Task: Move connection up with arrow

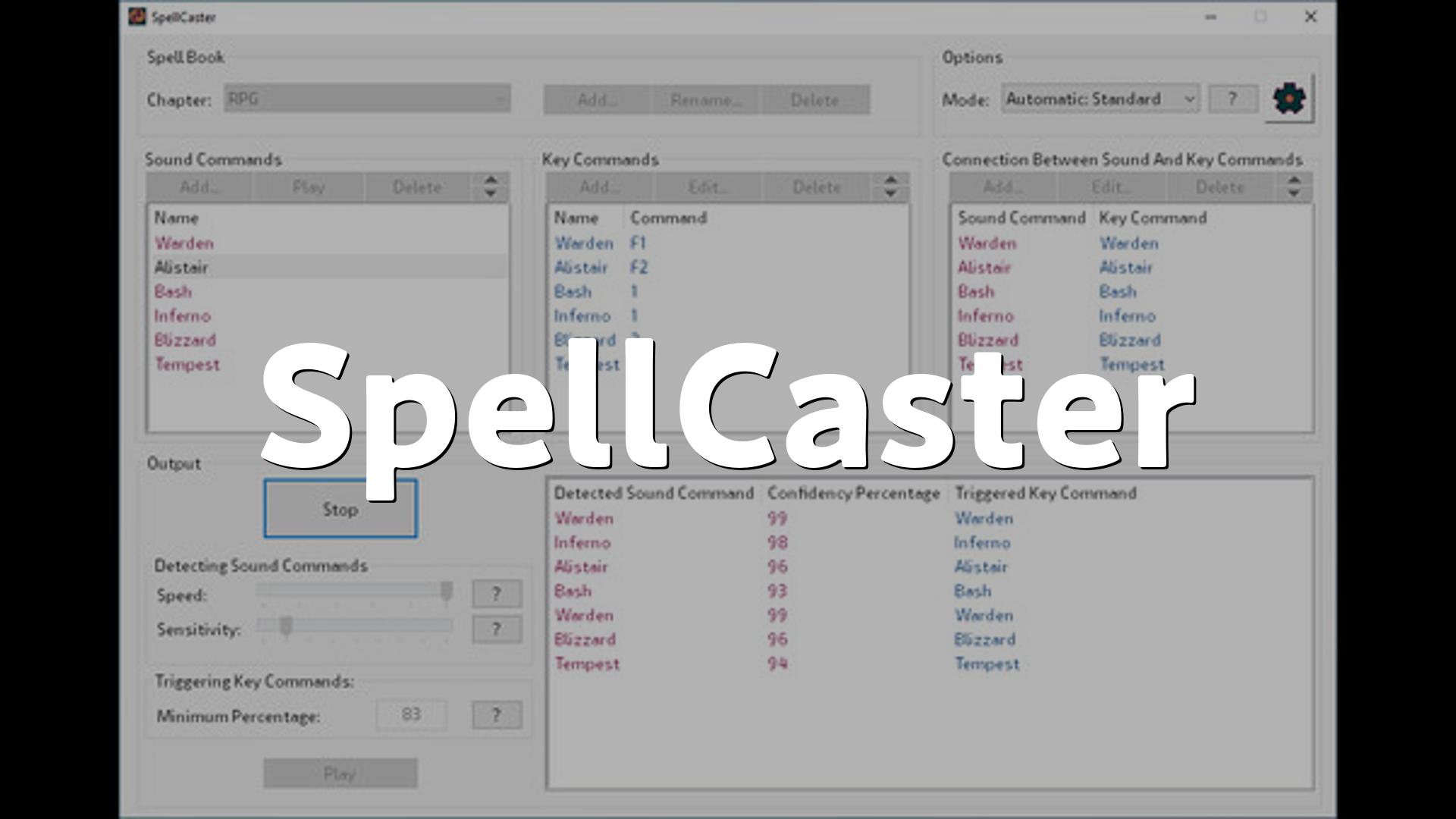Action: coord(1294,180)
